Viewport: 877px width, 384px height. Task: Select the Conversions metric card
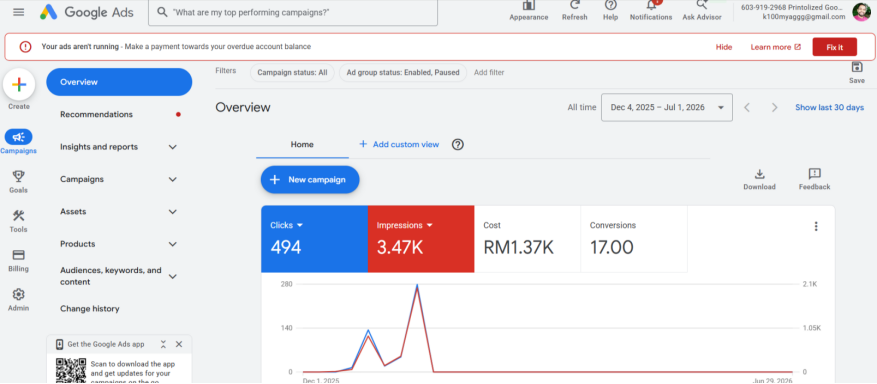coord(634,239)
